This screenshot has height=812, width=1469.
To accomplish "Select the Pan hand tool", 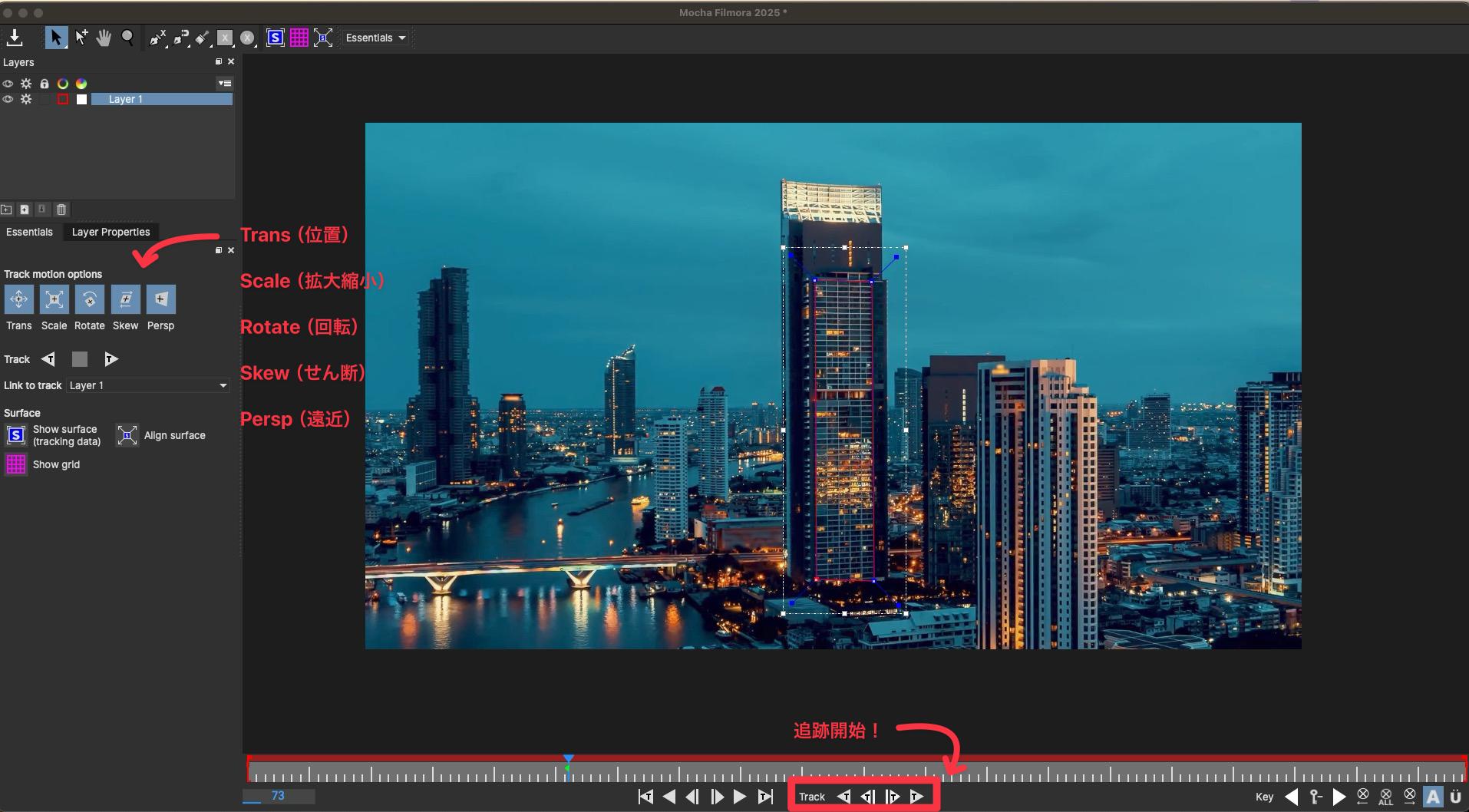I will point(104,37).
